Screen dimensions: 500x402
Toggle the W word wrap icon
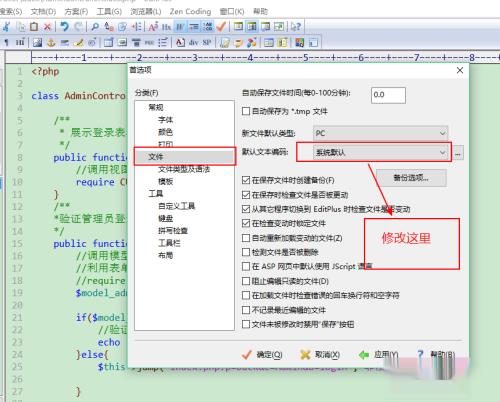coord(180,26)
